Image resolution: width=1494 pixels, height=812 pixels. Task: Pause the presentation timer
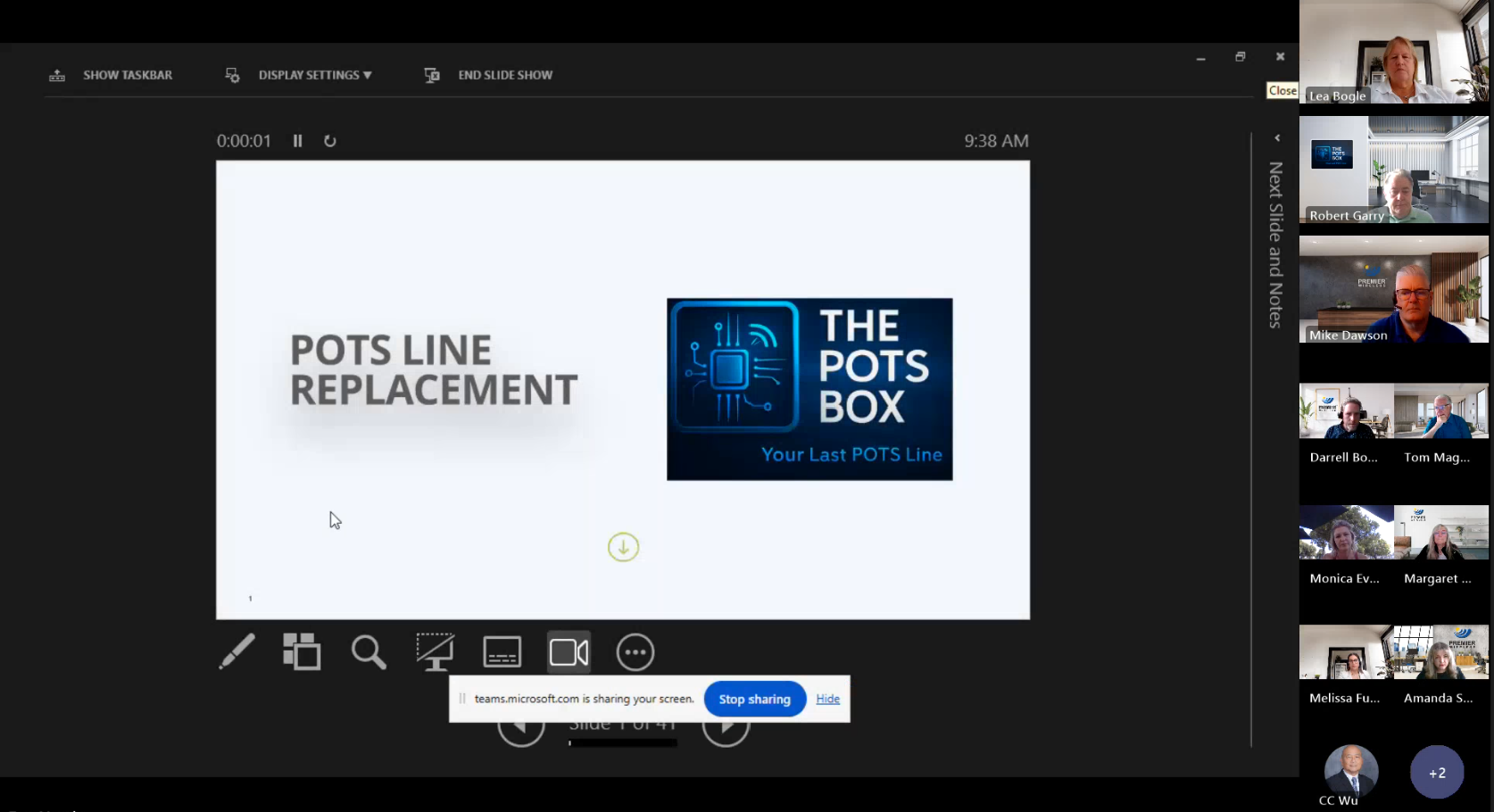tap(298, 141)
